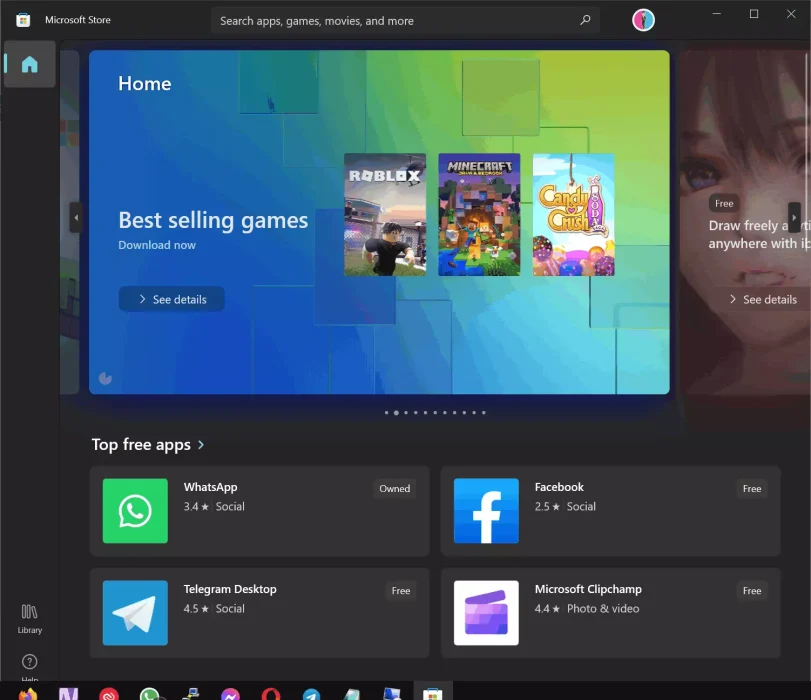Go to Home in the sidebar

(x=29, y=64)
